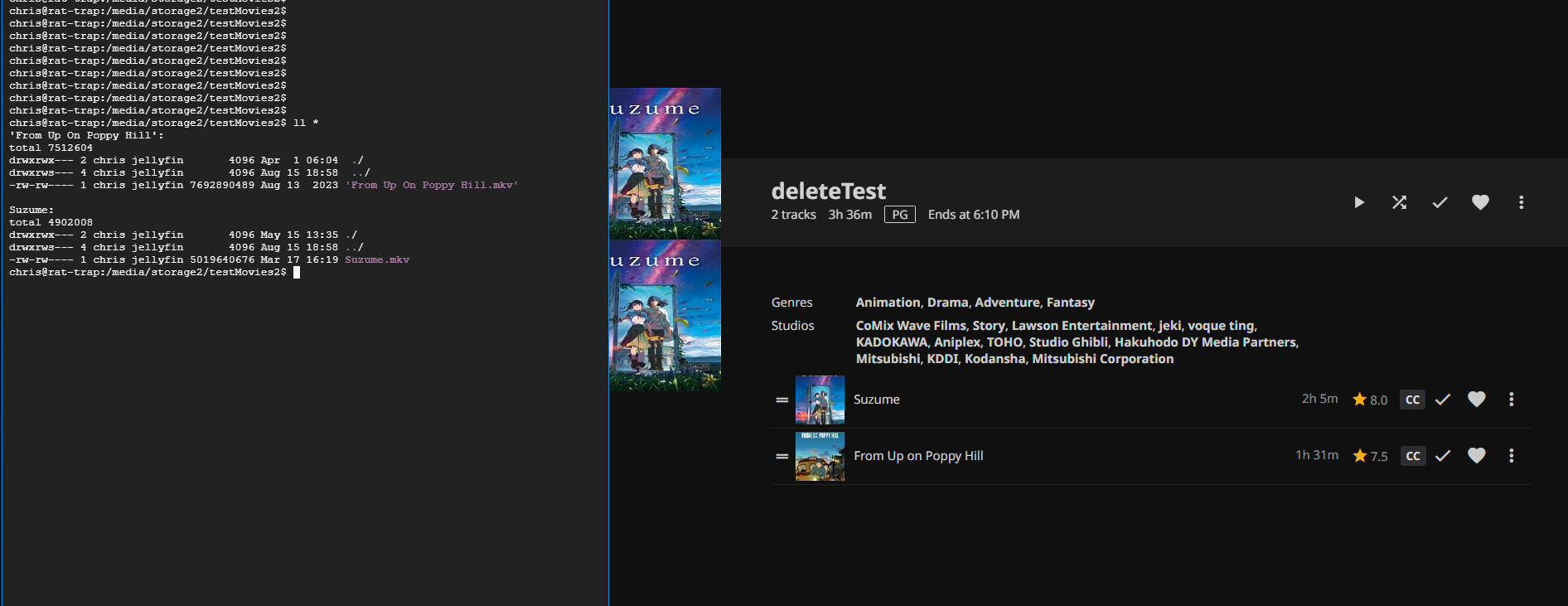Viewport: 1568px width, 606px height.
Task: Favorite the Suzume track
Action: tap(1477, 400)
